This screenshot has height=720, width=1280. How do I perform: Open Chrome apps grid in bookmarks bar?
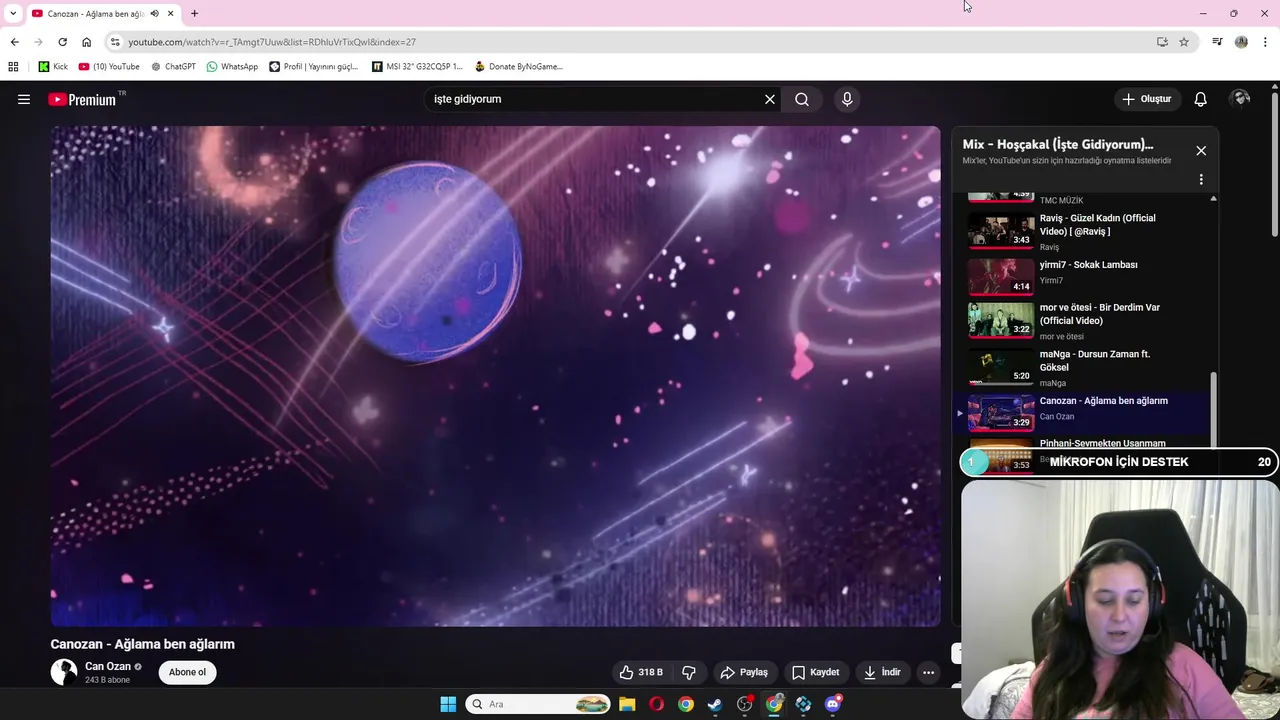13,67
